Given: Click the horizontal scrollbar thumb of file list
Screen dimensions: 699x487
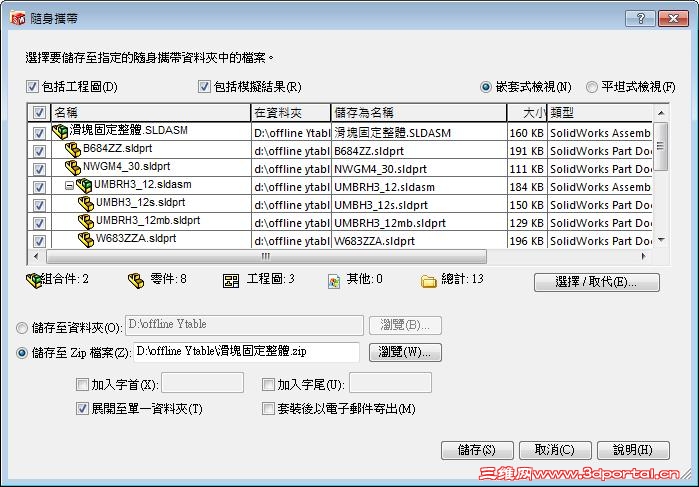Looking at the screenshot, I should click(266, 256).
